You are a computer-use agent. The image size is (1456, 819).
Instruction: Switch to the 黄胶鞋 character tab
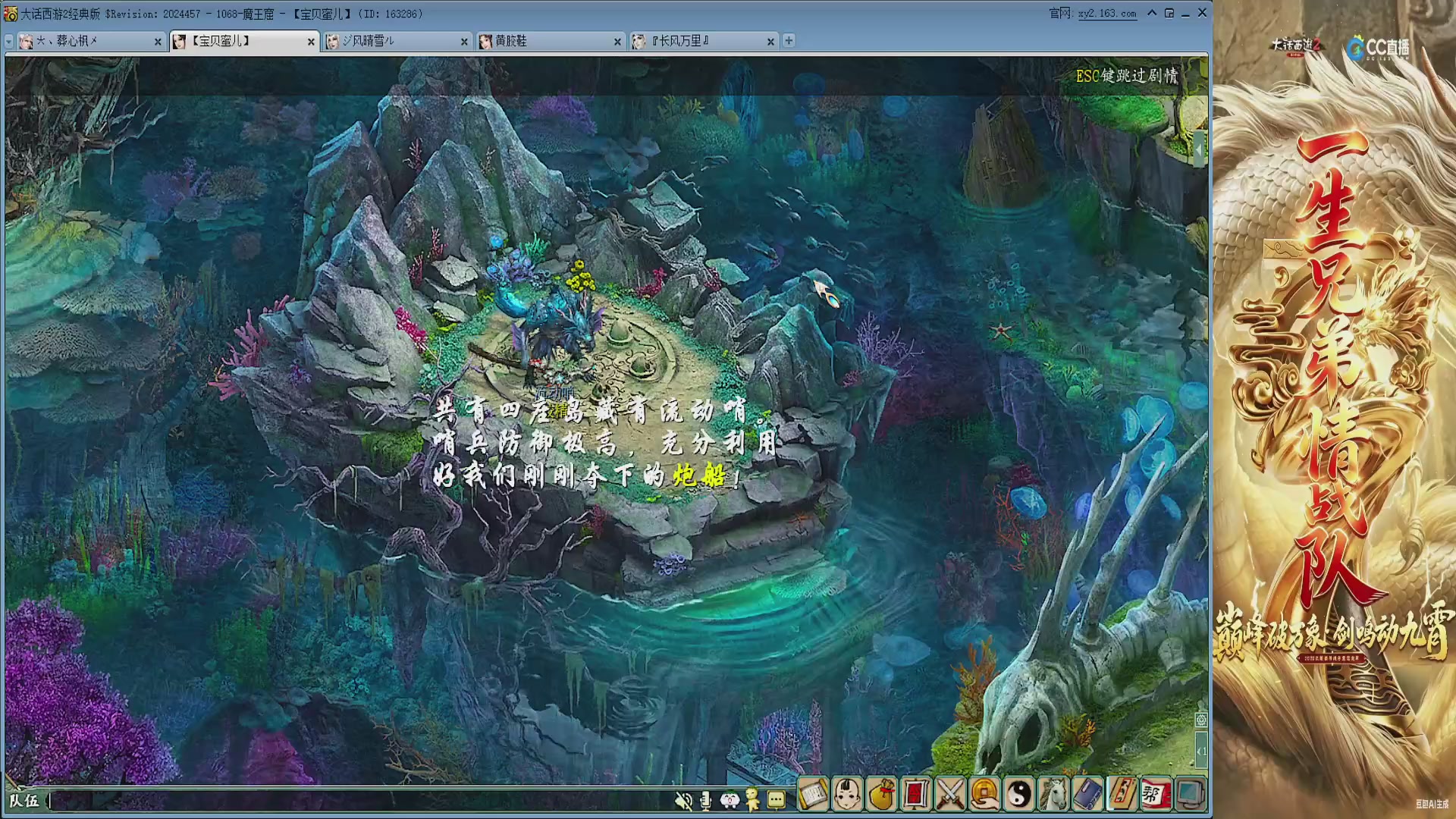click(551, 41)
